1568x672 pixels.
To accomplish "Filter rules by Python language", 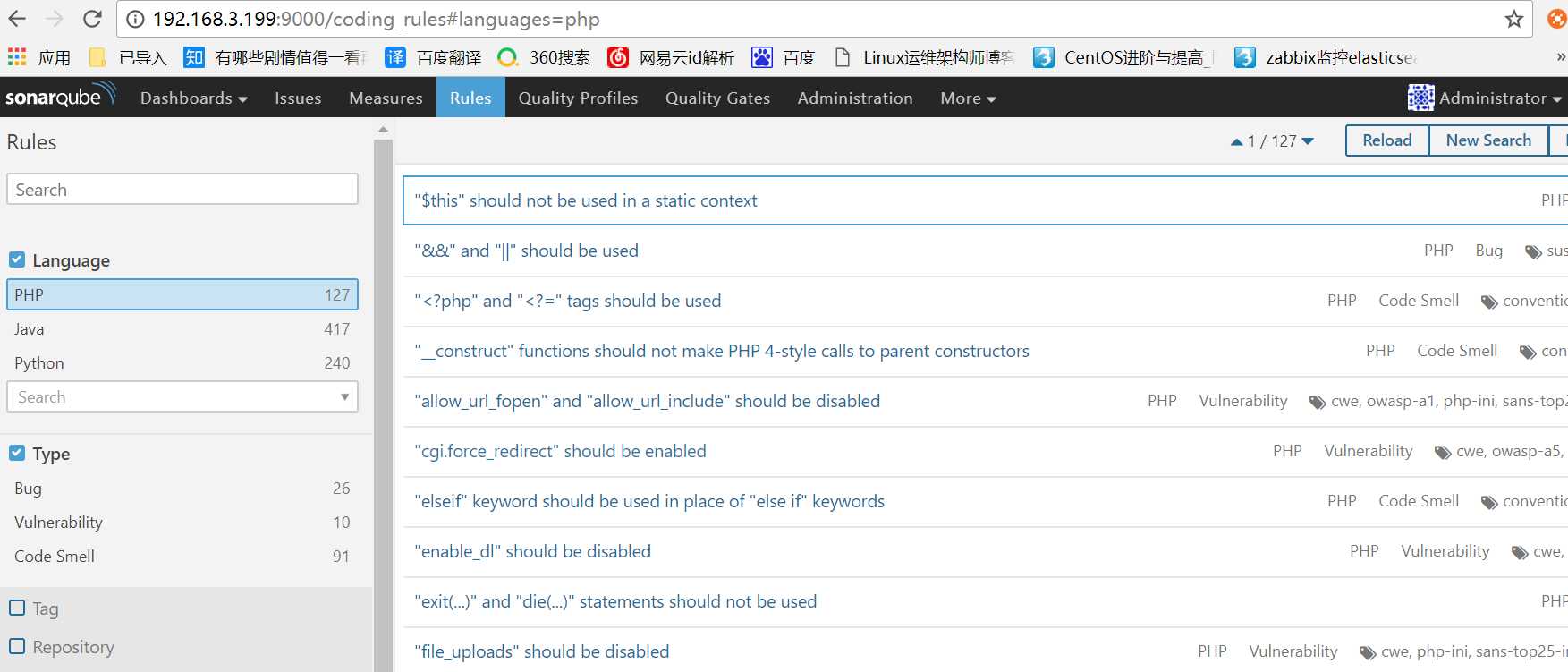I will (182, 362).
